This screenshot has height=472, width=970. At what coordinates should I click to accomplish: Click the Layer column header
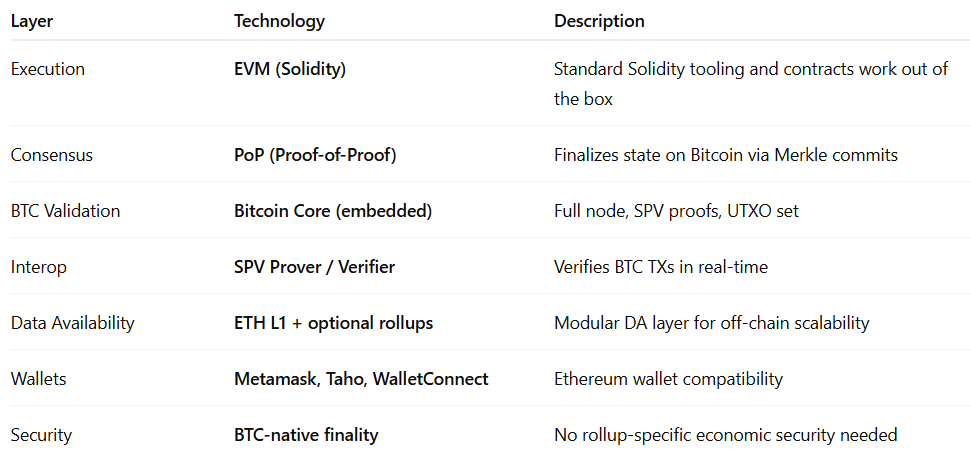[32, 21]
